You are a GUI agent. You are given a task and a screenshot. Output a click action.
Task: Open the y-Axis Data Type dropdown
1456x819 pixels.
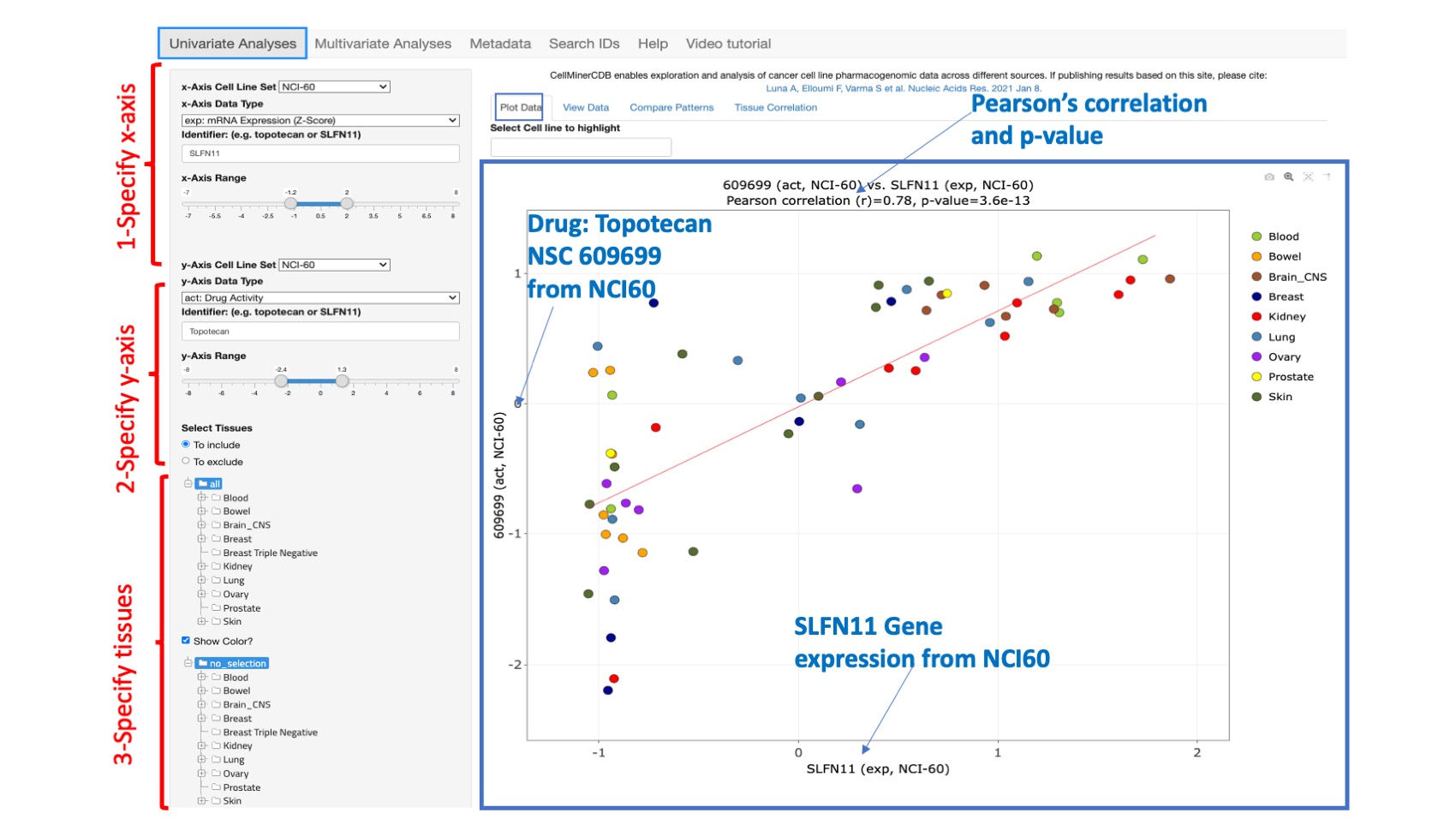pyautogui.click(x=319, y=297)
